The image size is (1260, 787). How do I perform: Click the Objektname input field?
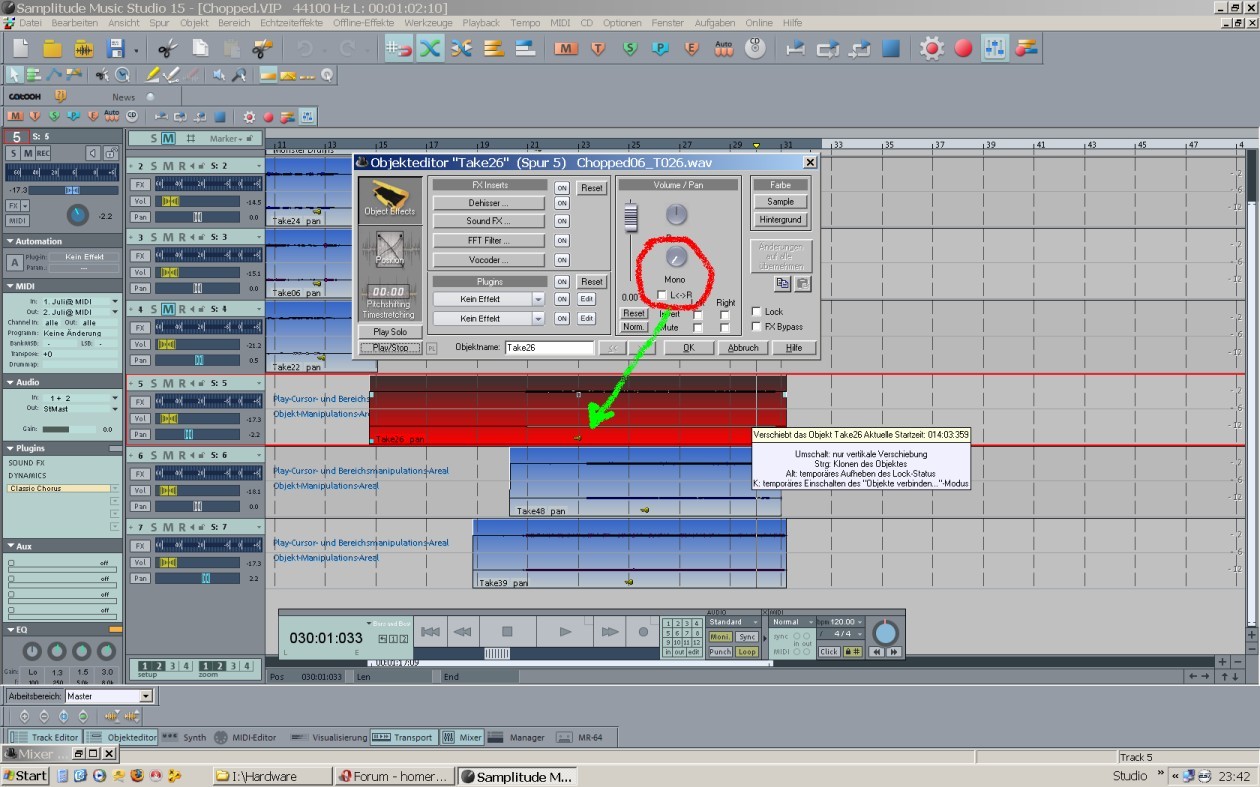(549, 348)
